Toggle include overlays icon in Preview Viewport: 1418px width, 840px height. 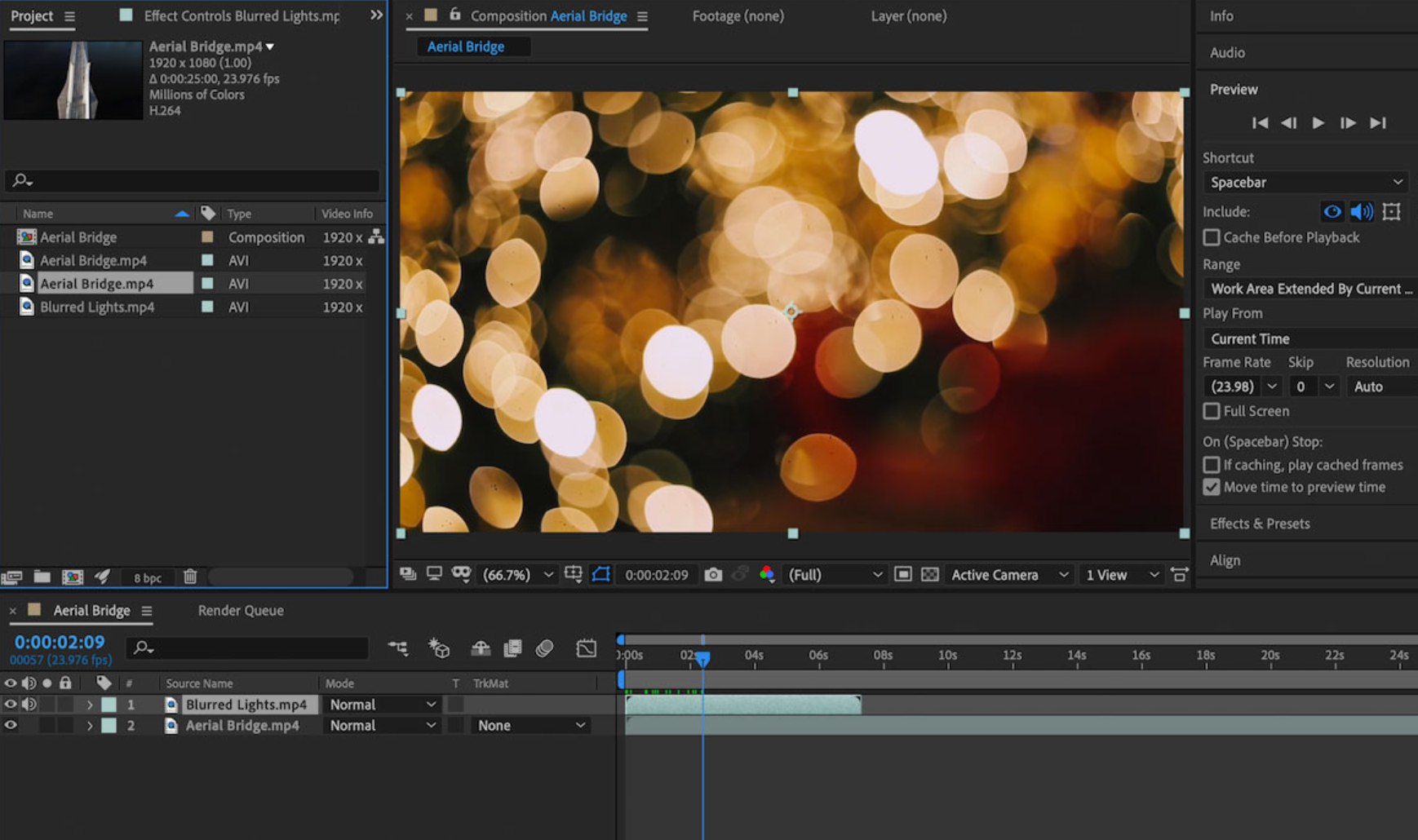tap(1392, 212)
